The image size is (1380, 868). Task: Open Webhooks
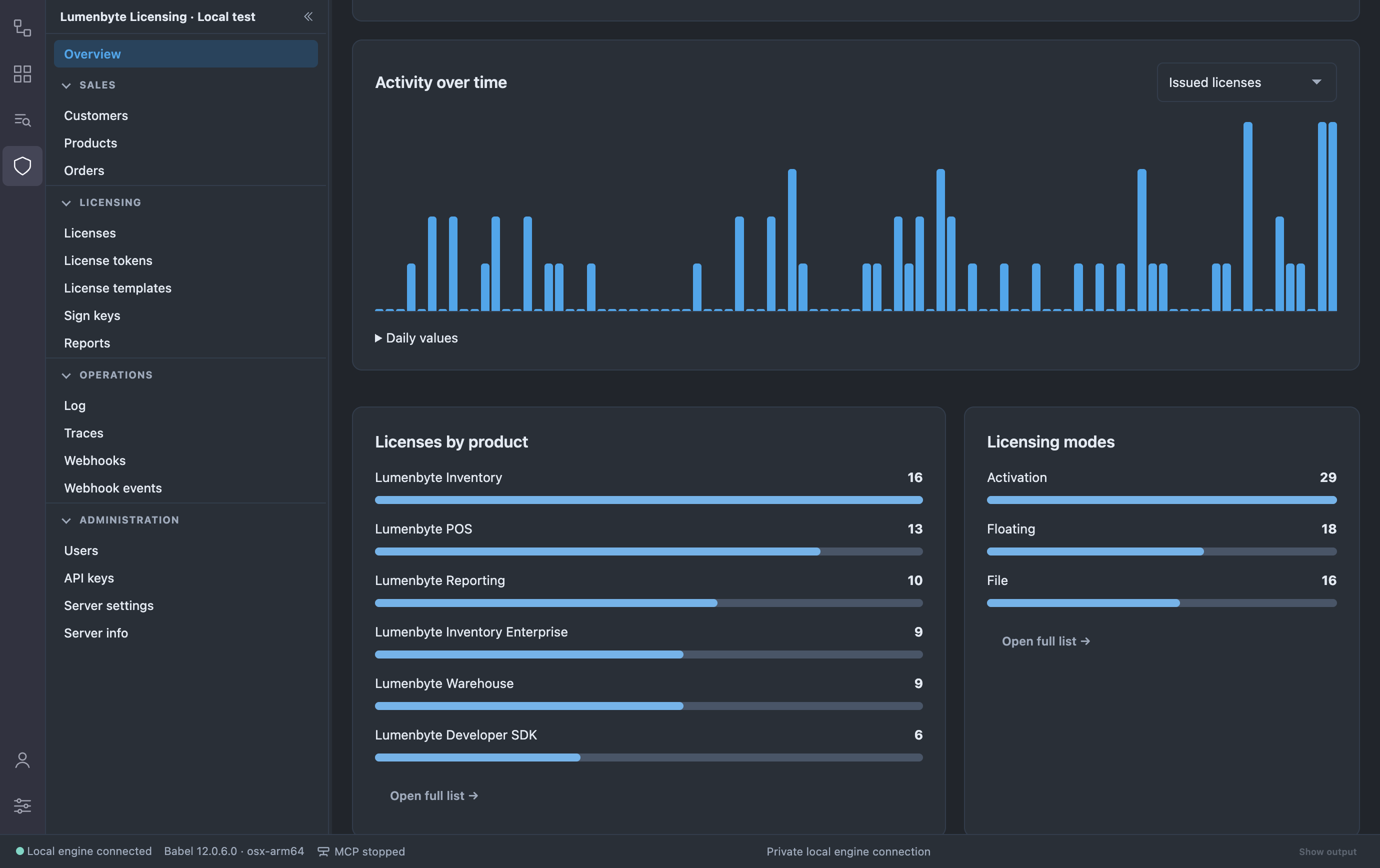[x=94, y=460]
